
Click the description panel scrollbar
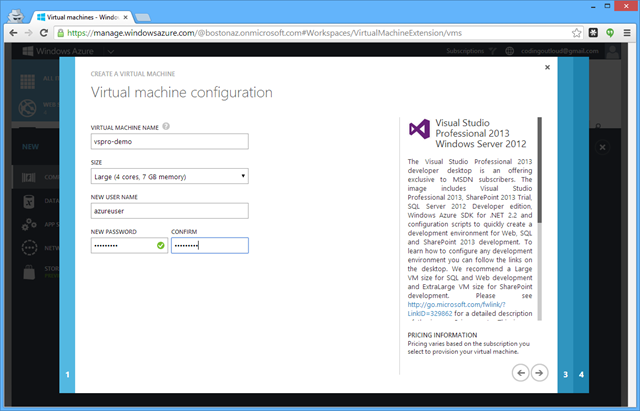[540, 170]
